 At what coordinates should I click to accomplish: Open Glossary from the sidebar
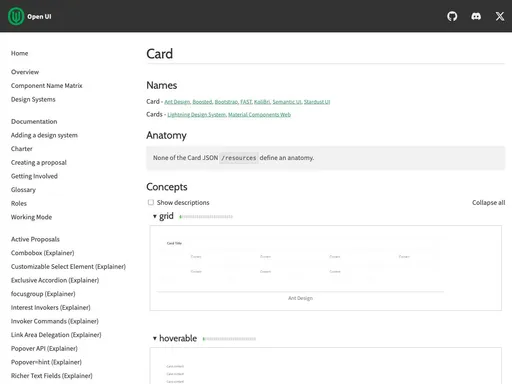[x=23, y=190]
